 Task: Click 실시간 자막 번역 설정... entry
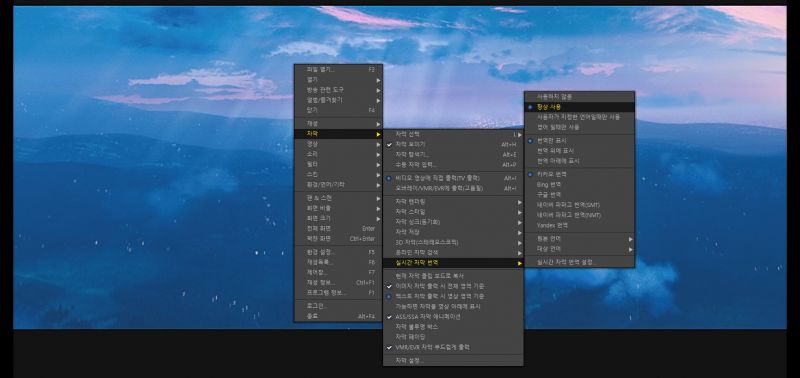(579, 262)
